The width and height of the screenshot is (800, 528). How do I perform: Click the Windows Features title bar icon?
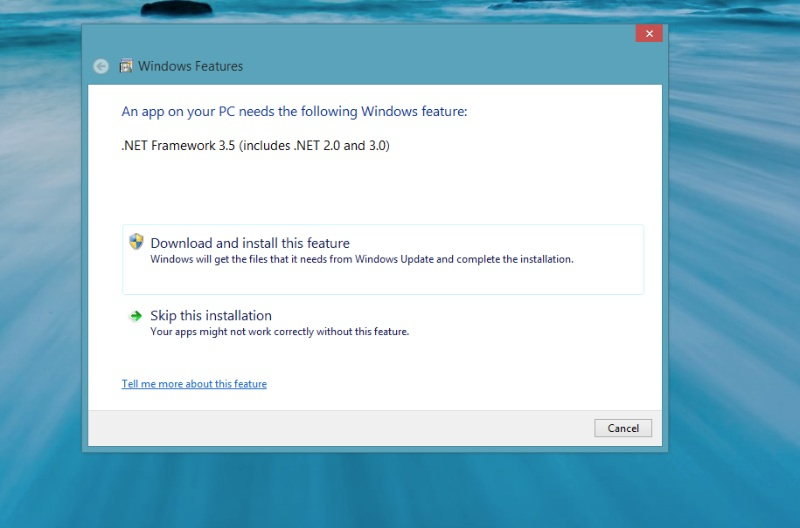[126, 66]
